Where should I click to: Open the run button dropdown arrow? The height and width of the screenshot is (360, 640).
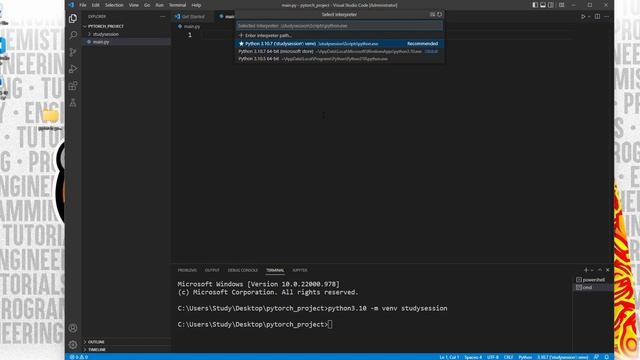[589, 16]
